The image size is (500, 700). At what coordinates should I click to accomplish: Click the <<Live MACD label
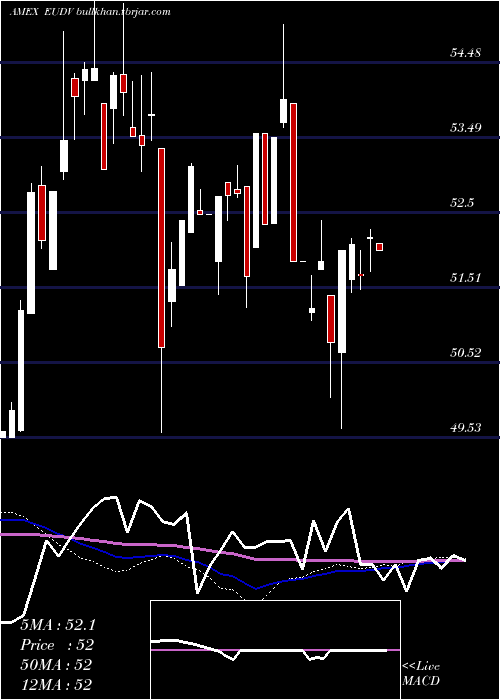click(x=421, y=674)
